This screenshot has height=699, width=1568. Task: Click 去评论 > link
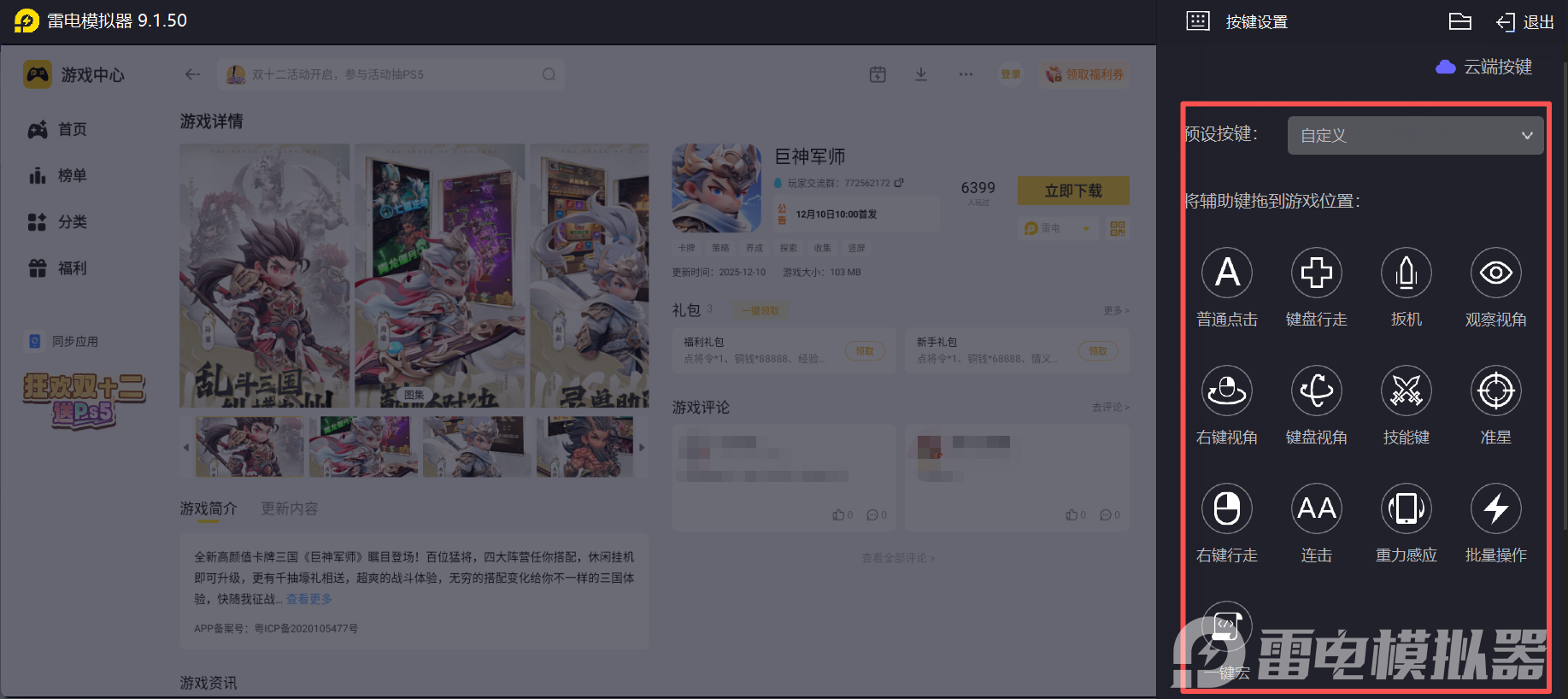pyautogui.click(x=1111, y=407)
